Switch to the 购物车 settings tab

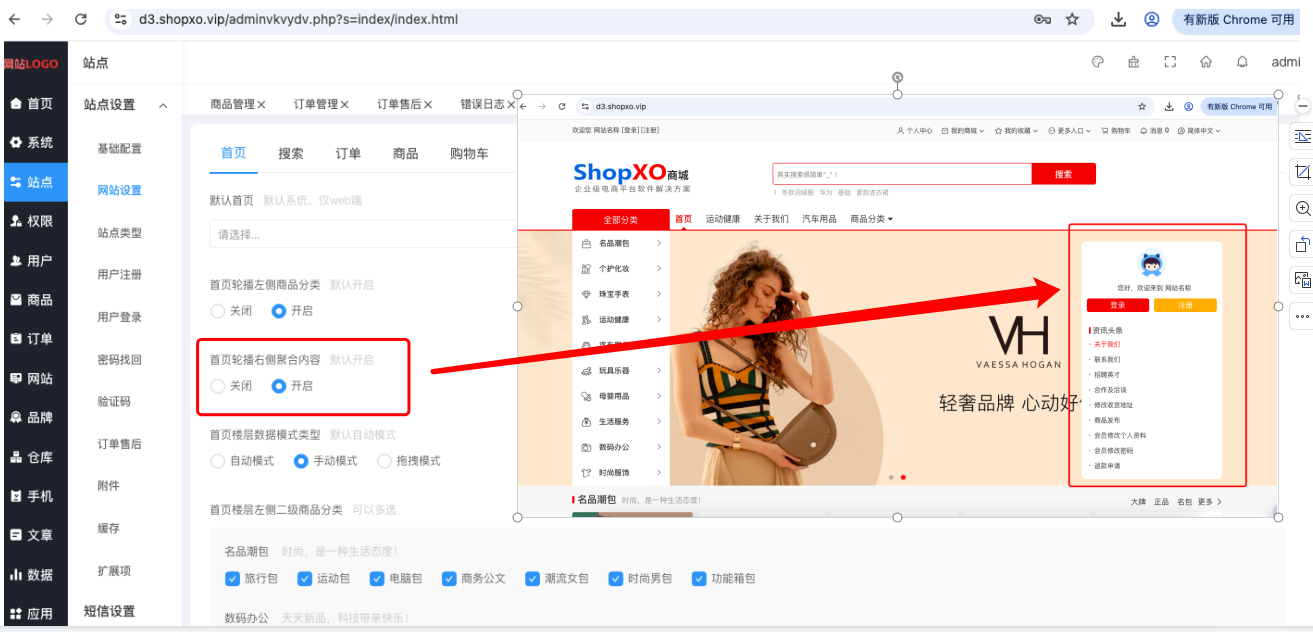pos(469,153)
